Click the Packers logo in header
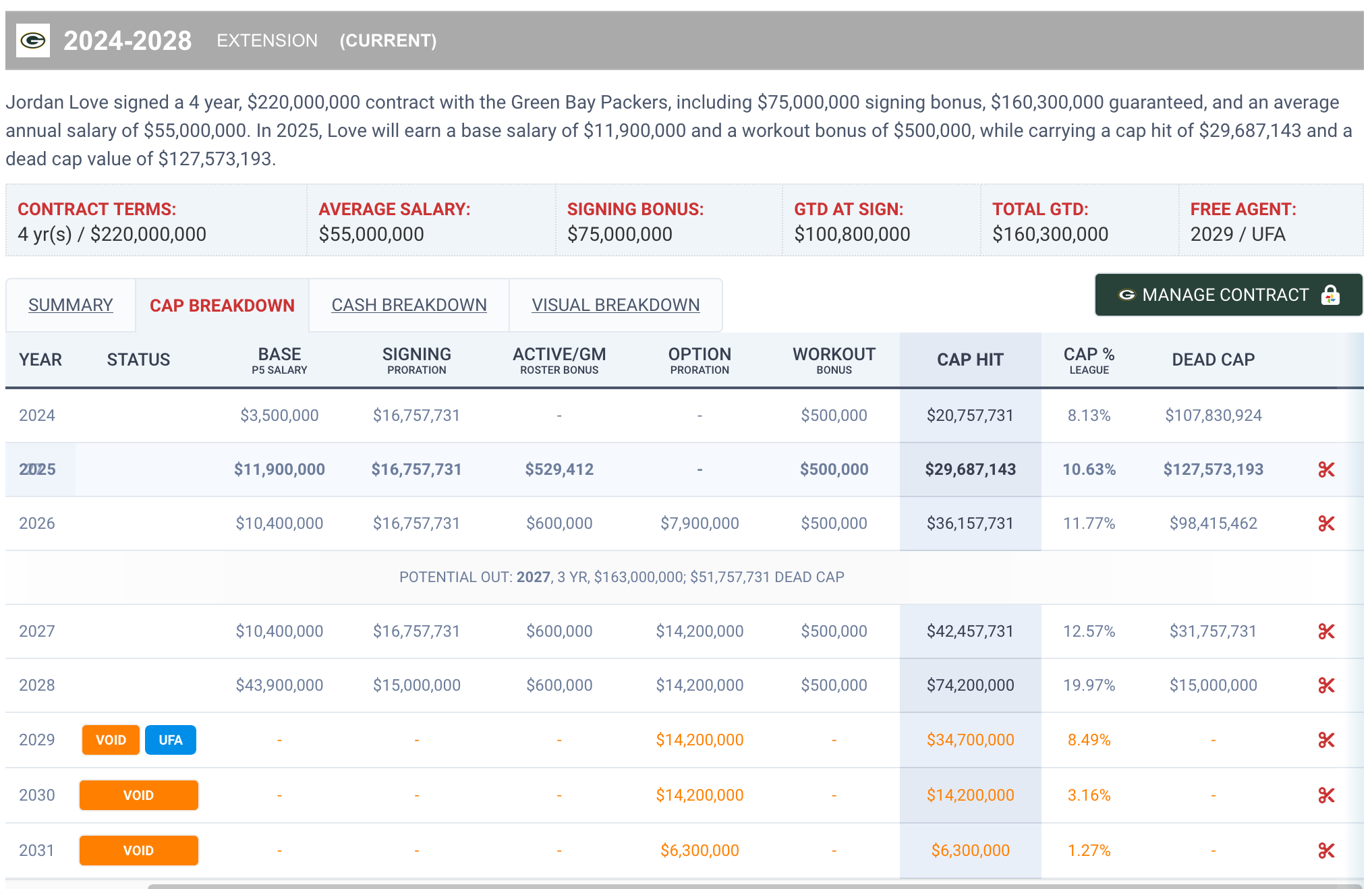The image size is (1372, 889). pos(32,40)
